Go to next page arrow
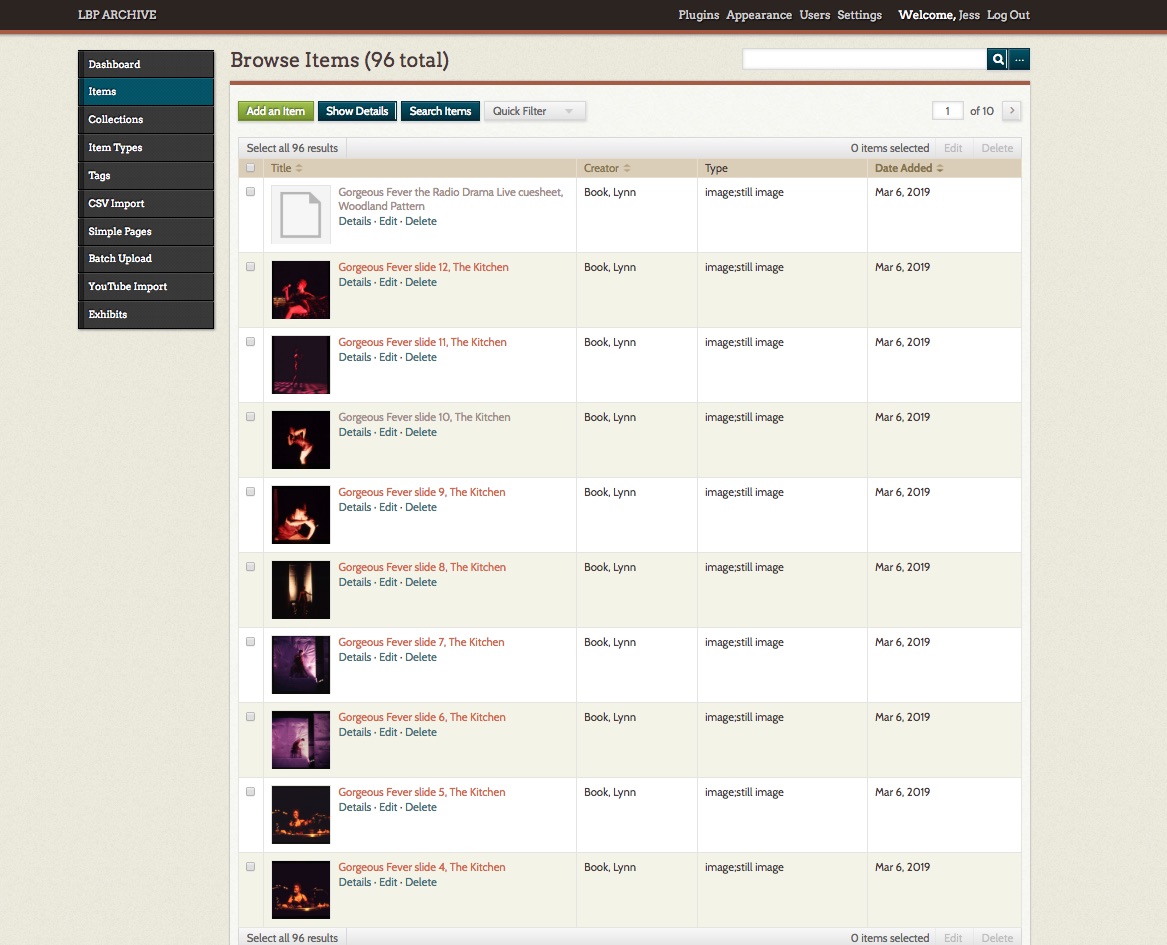 click(x=1011, y=111)
